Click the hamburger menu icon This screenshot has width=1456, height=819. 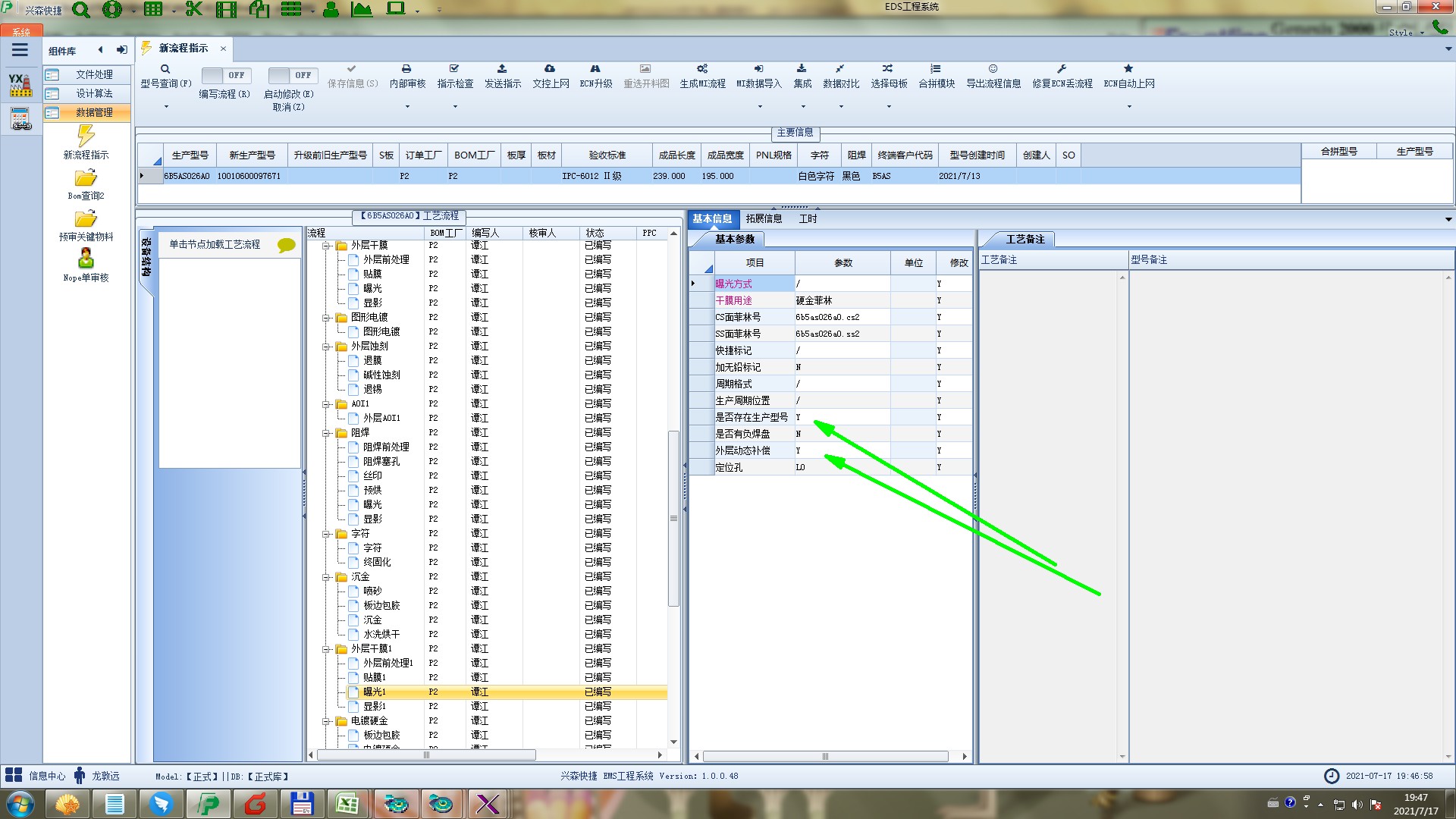(x=20, y=50)
